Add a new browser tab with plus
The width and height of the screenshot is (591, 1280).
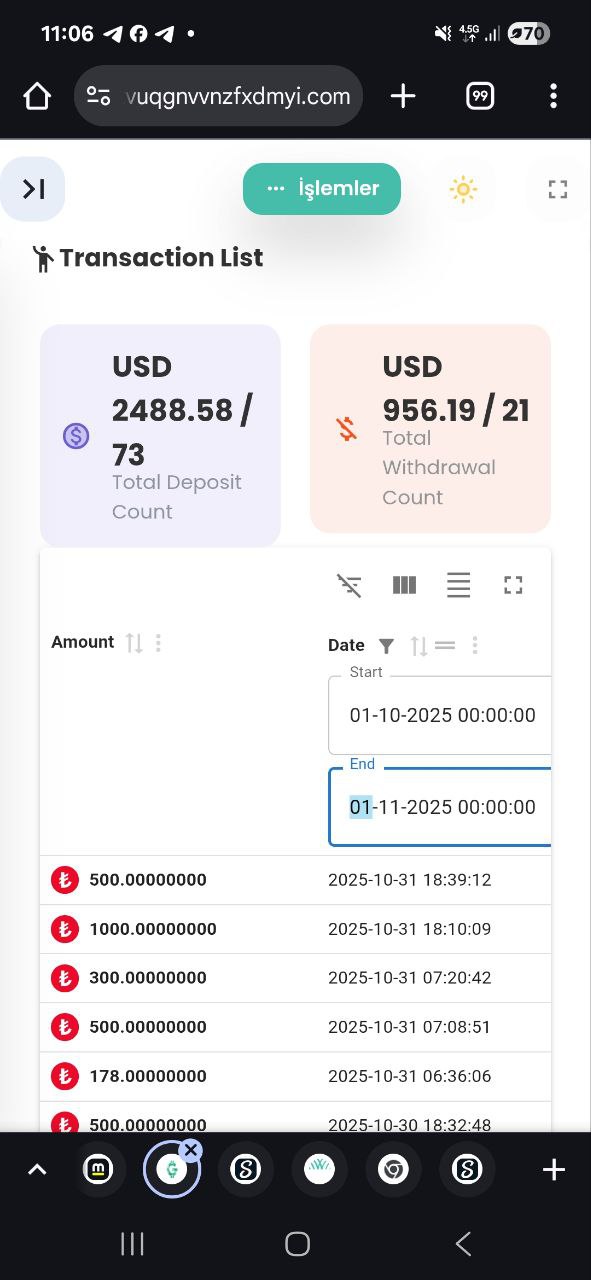click(x=403, y=96)
